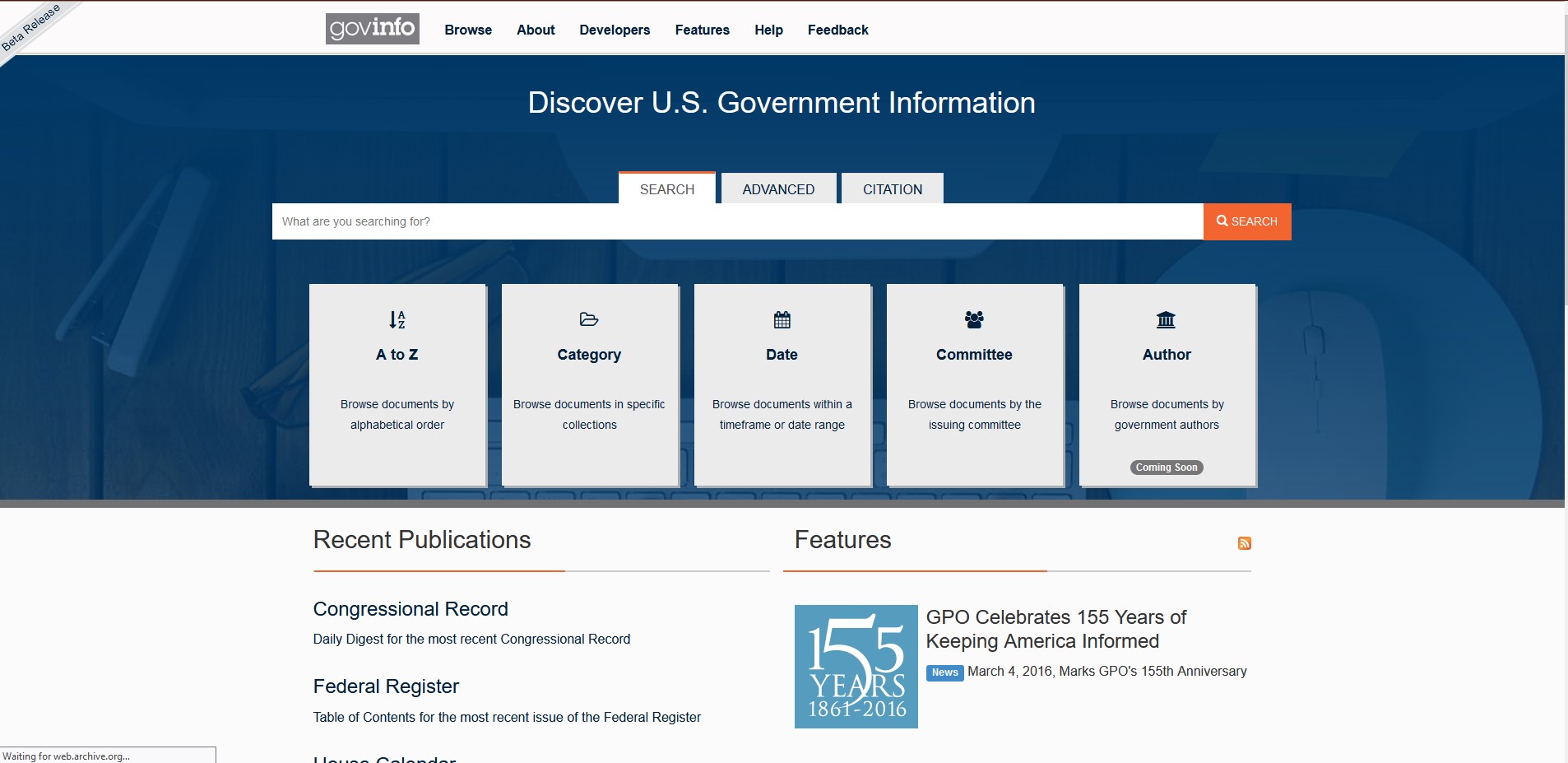The width and height of the screenshot is (1568, 763).
Task: Switch to the CITATION search tab
Action: [892, 189]
